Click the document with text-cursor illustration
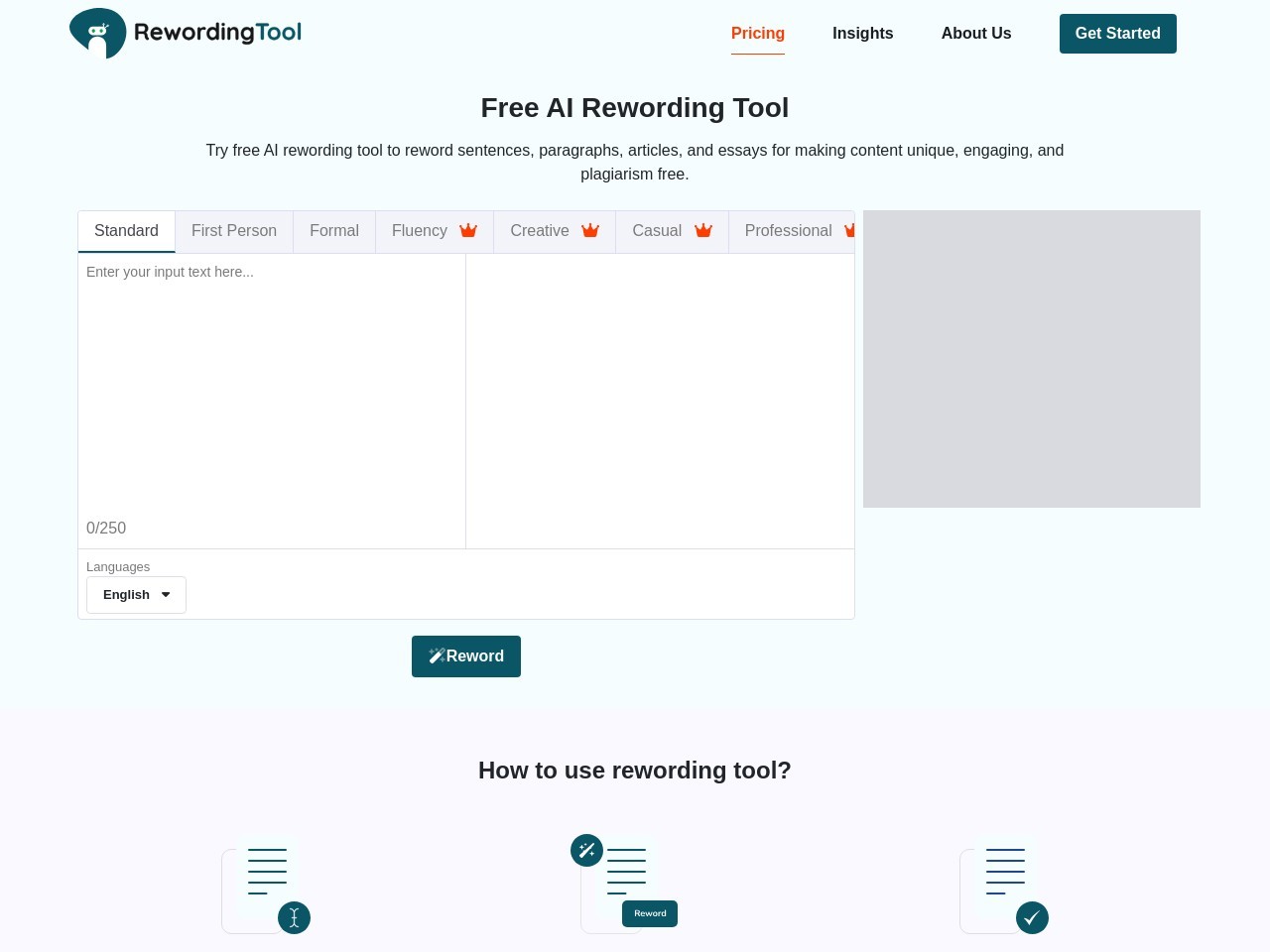The height and width of the screenshot is (952, 1270). point(266,886)
